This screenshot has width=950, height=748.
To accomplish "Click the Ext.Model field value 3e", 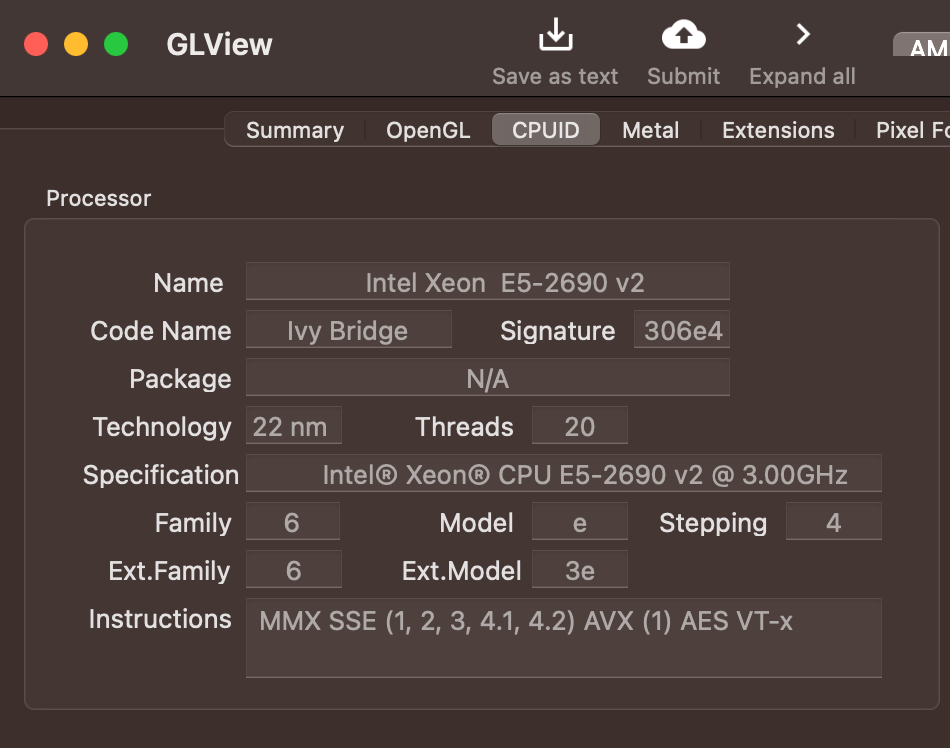I will coord(580,569).
